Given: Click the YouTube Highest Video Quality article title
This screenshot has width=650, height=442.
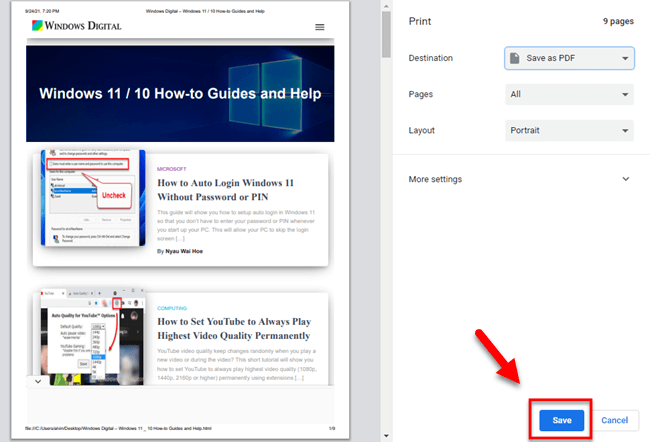Looking at the screenshot, I should coord(234,328).
